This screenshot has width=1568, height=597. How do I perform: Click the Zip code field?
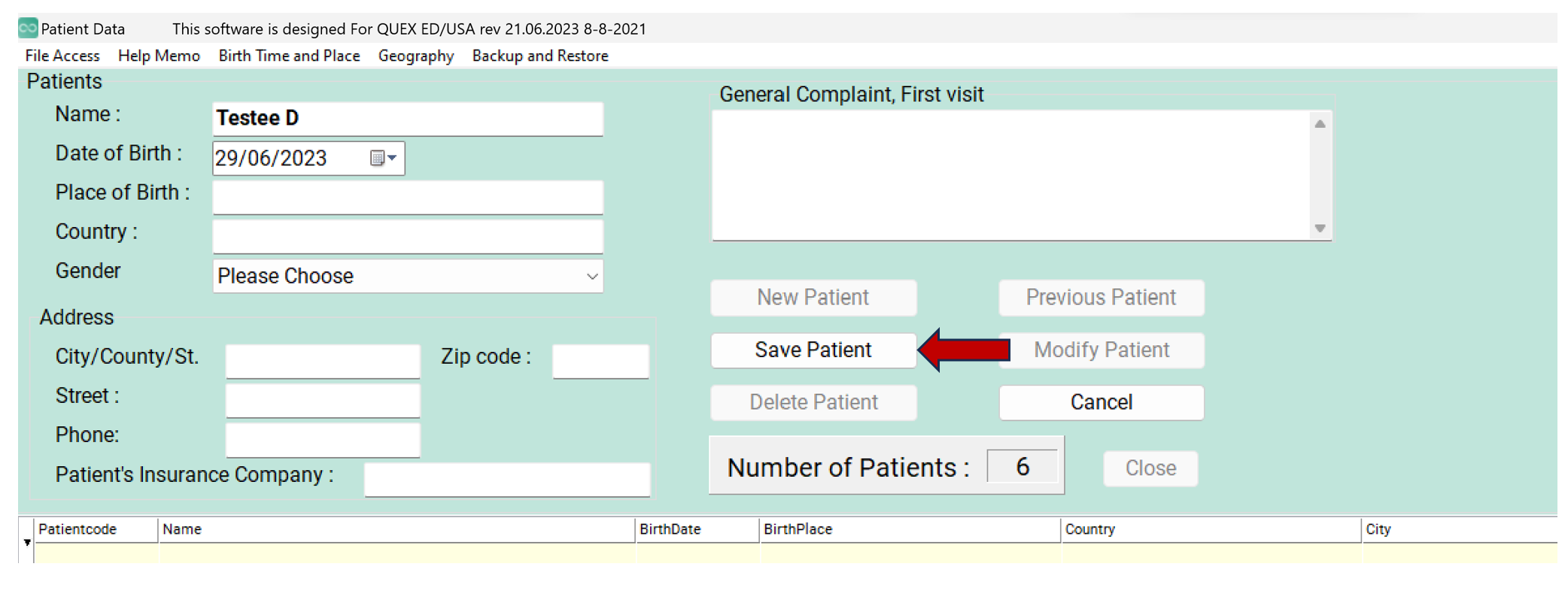point(600,362)
